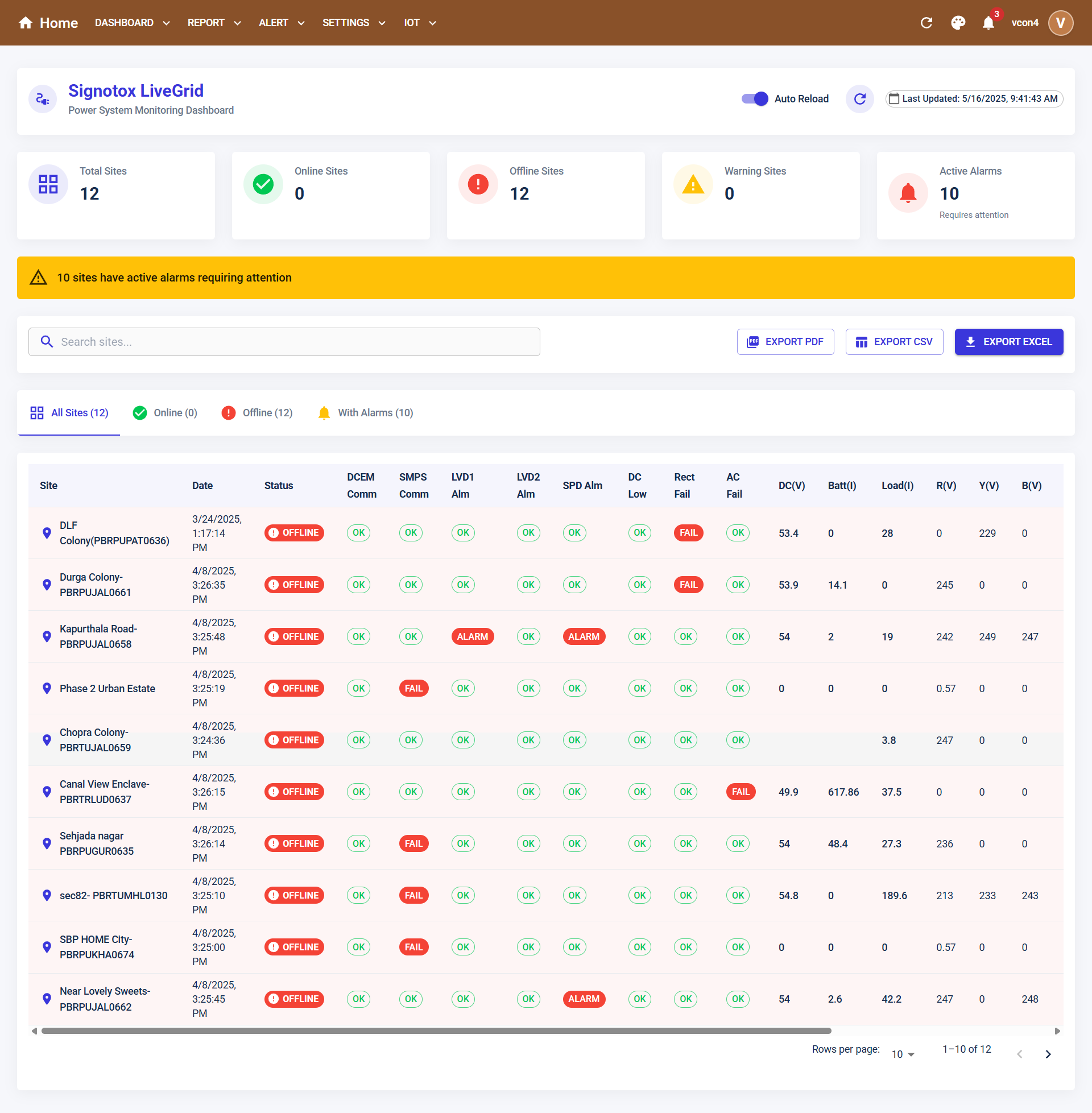Click EXPORT PDF button
This screenshot has height=1113, width=1092.
click(785, 342)
